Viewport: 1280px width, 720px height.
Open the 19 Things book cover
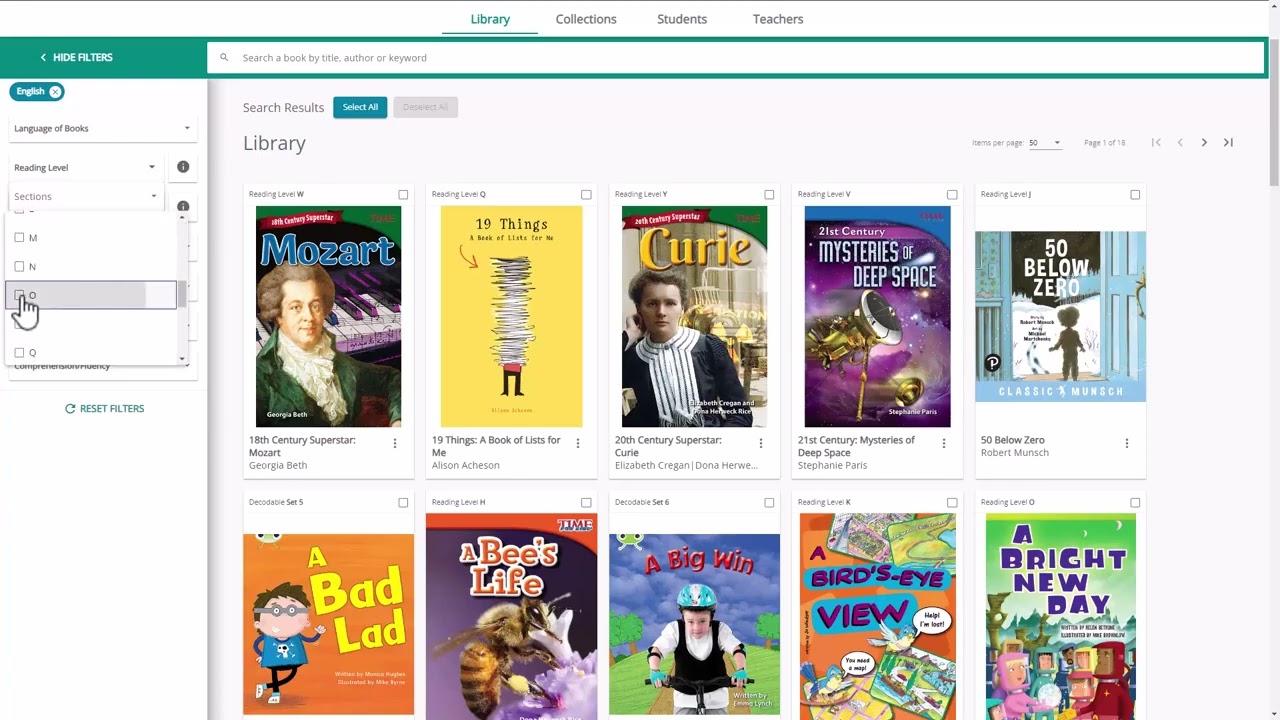[x=511, y=316]
